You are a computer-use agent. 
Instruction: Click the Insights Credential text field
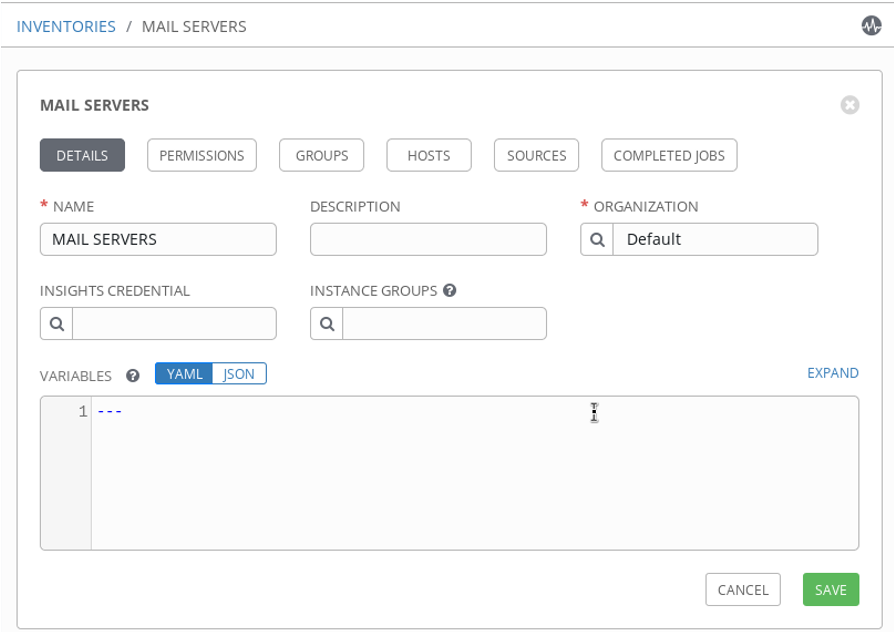pos(174,324)
